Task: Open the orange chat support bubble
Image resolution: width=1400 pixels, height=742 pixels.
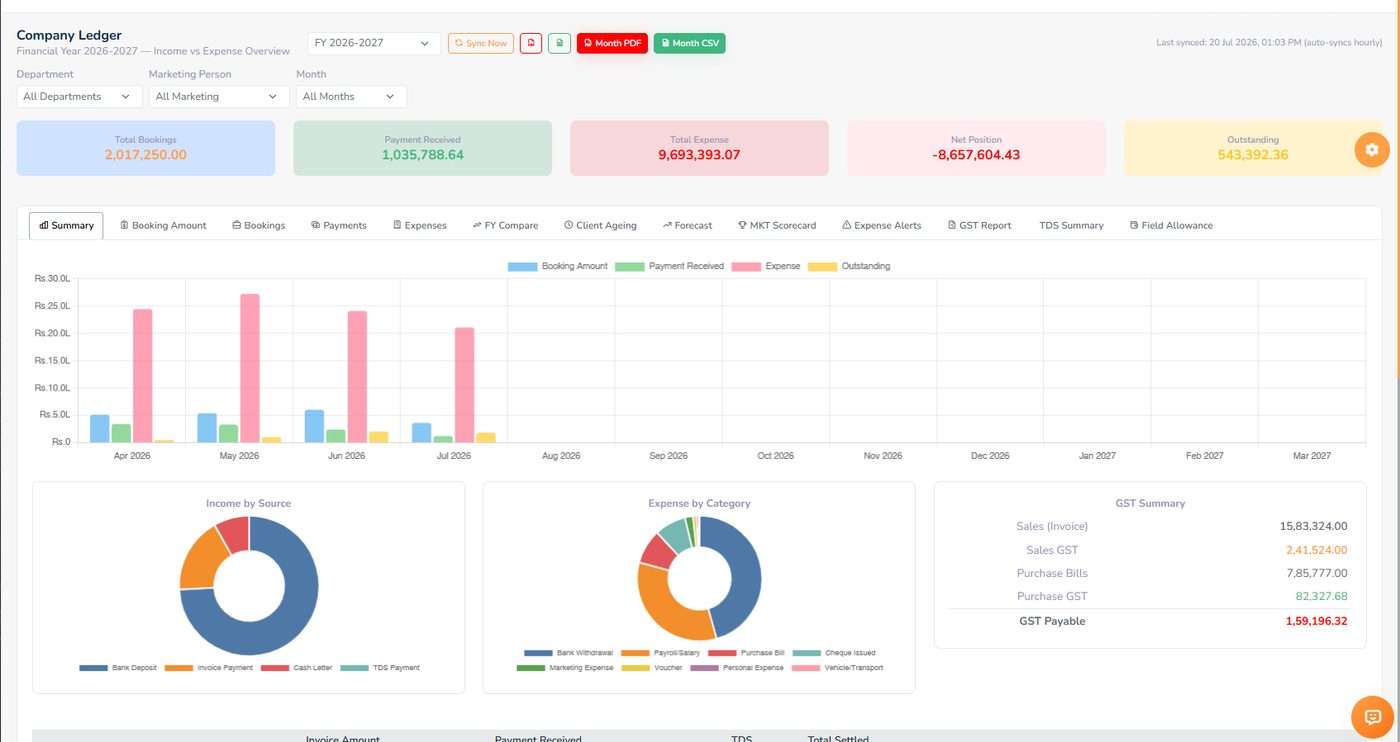Action: coord(1372,717)
